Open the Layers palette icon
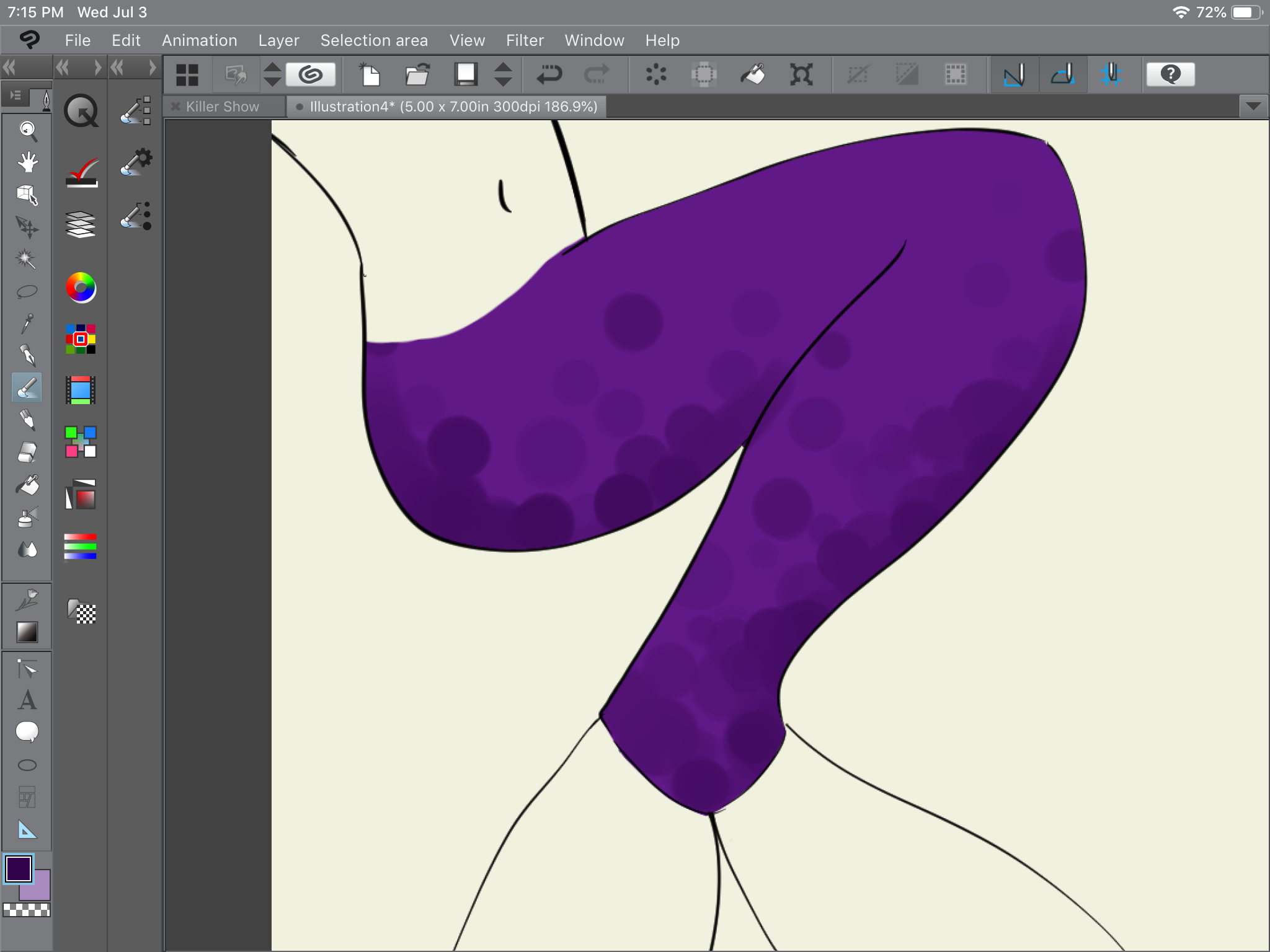Screen dimensions: 1270x952 click(81, 224)
